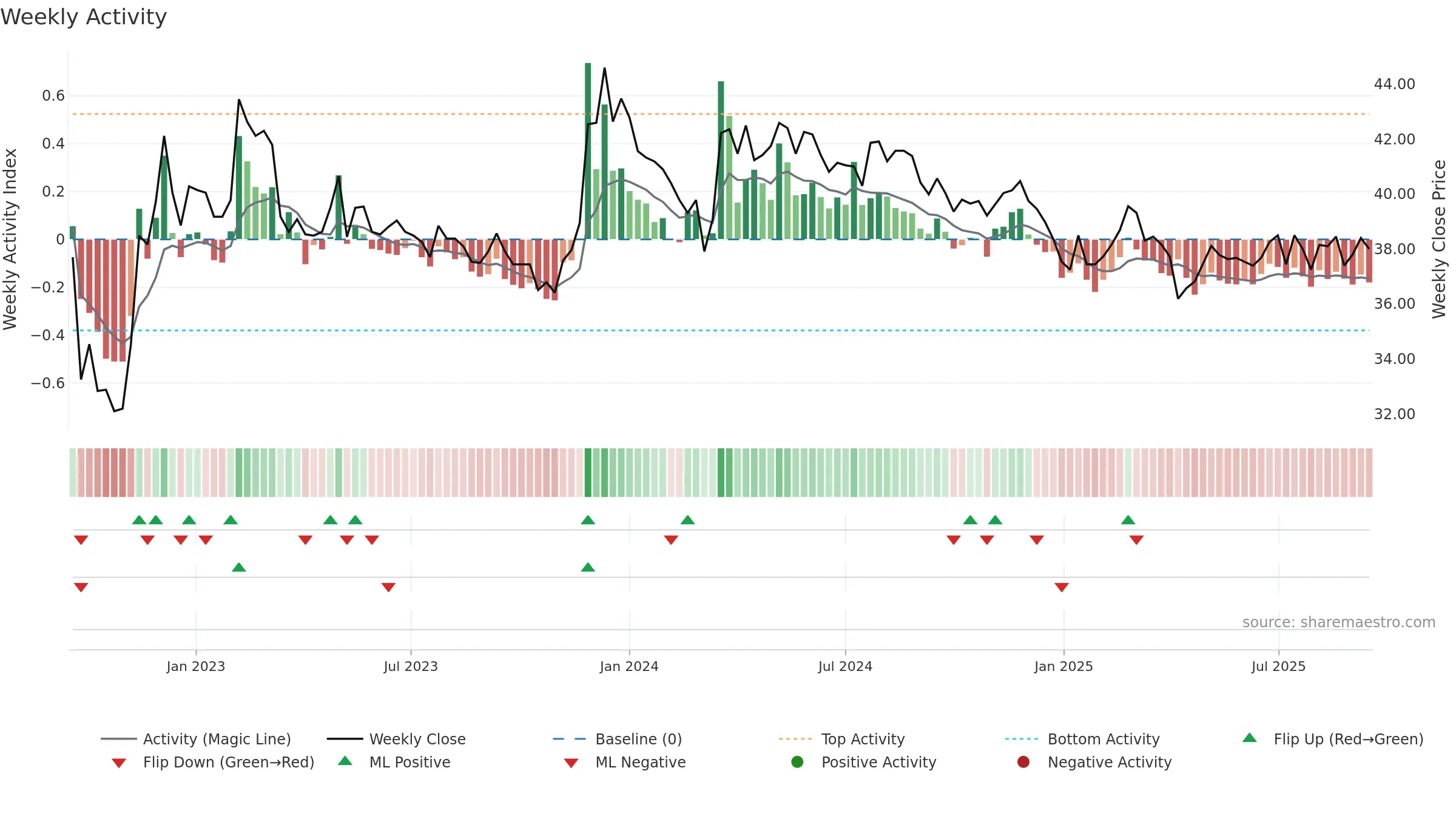Click the first red flip-down marker
Screen dimensions: 1456x819
[x=81, y=540]
